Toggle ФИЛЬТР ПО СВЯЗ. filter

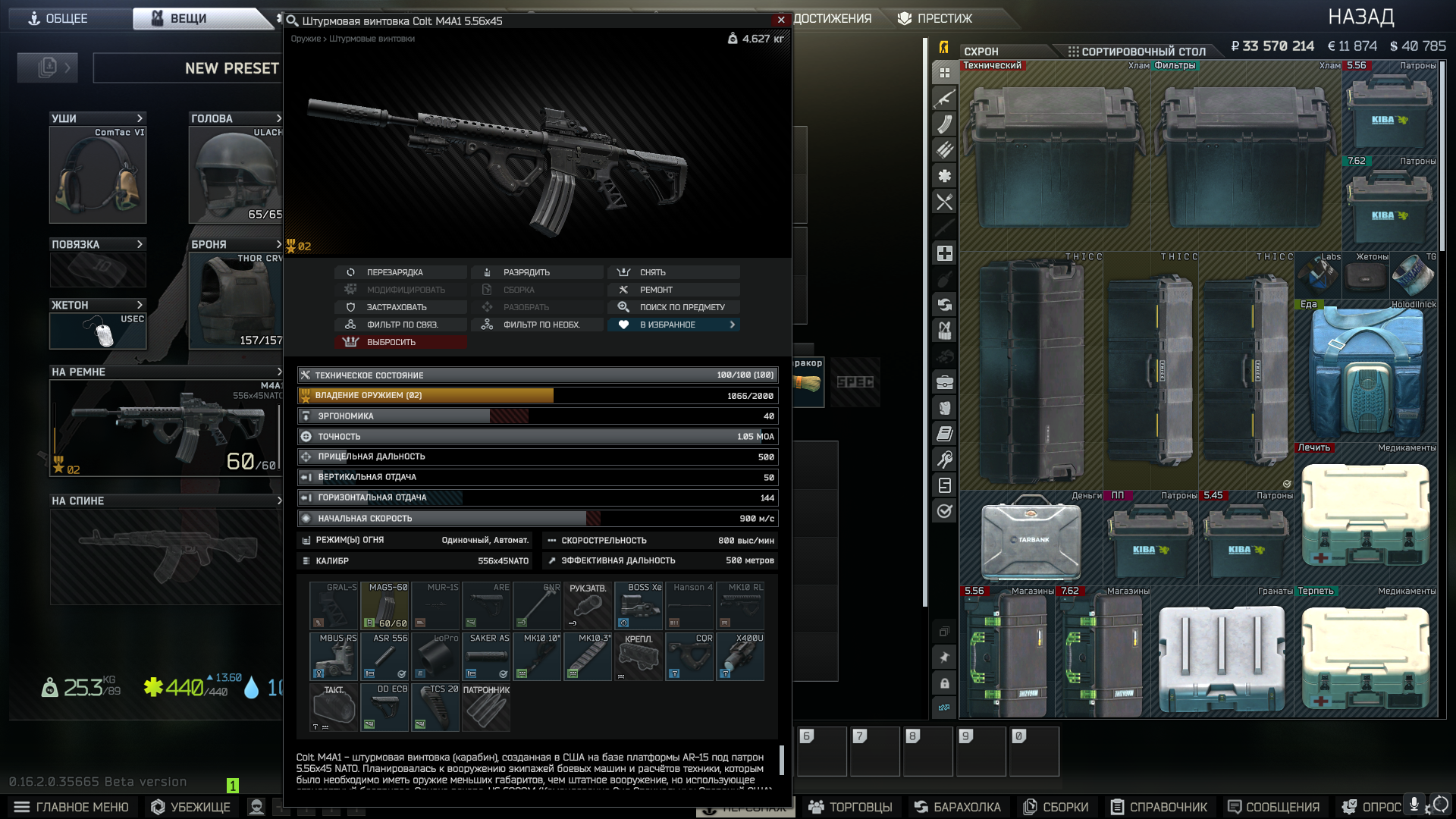point(401,325)
